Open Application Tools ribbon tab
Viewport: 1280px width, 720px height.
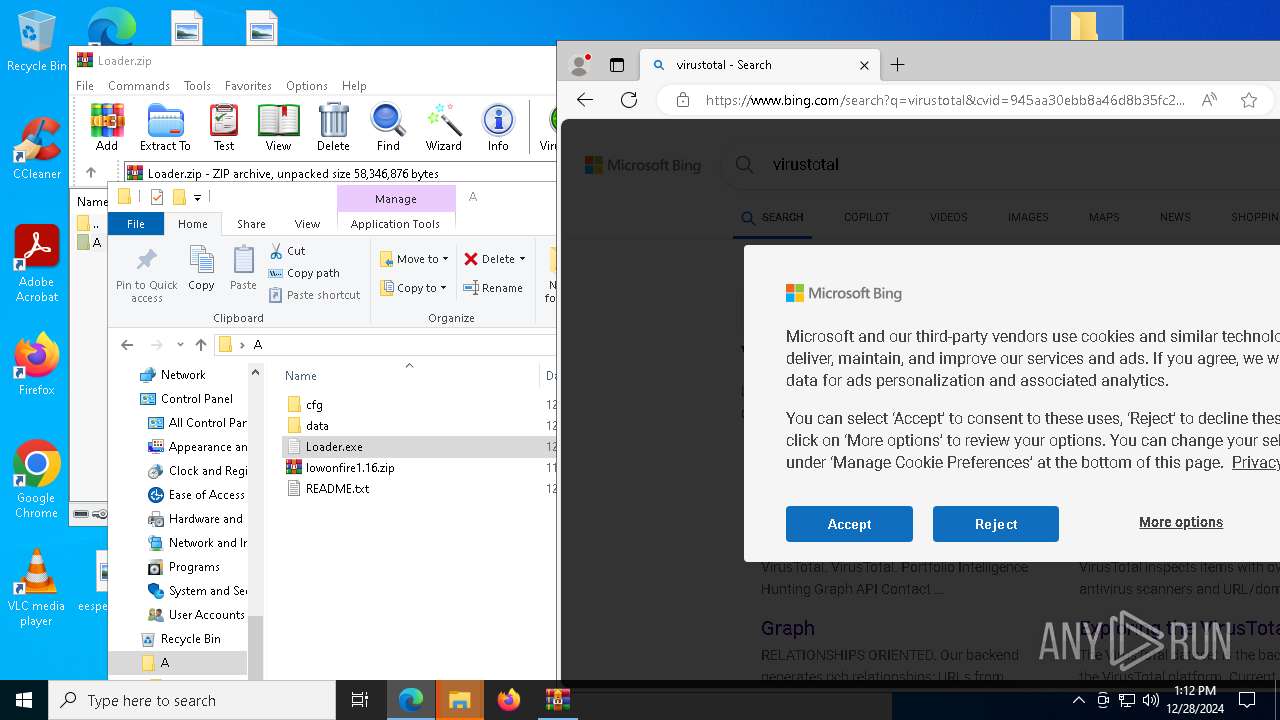[395, 224]
